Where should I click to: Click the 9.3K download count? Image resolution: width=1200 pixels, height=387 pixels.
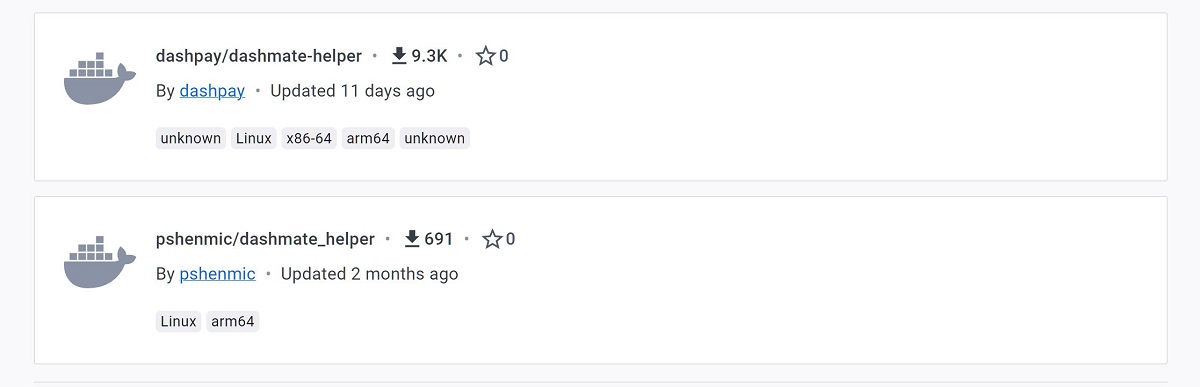pos(429,56)
